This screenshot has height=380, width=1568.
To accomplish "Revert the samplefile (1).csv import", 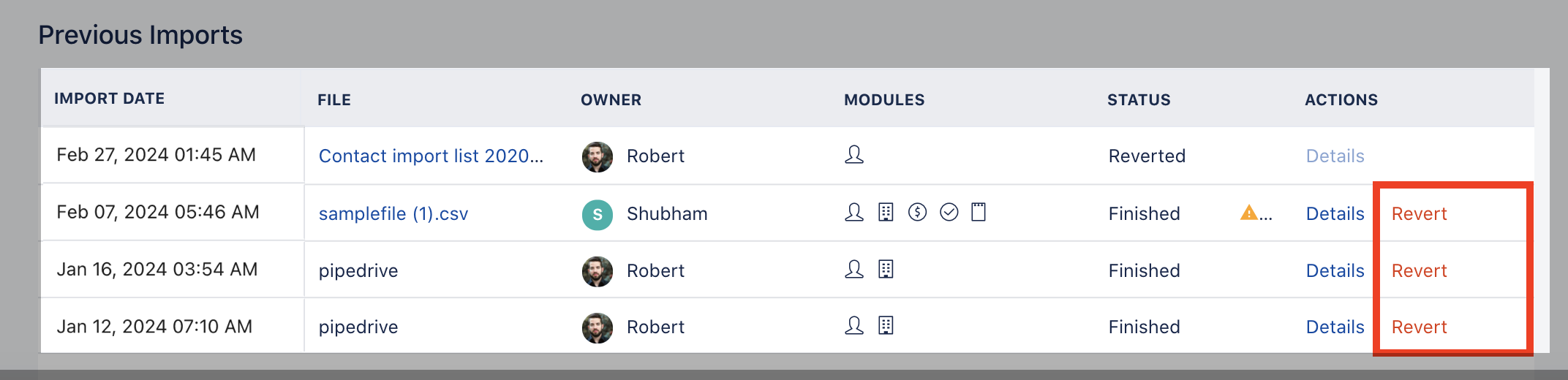I will [1420, 214].
